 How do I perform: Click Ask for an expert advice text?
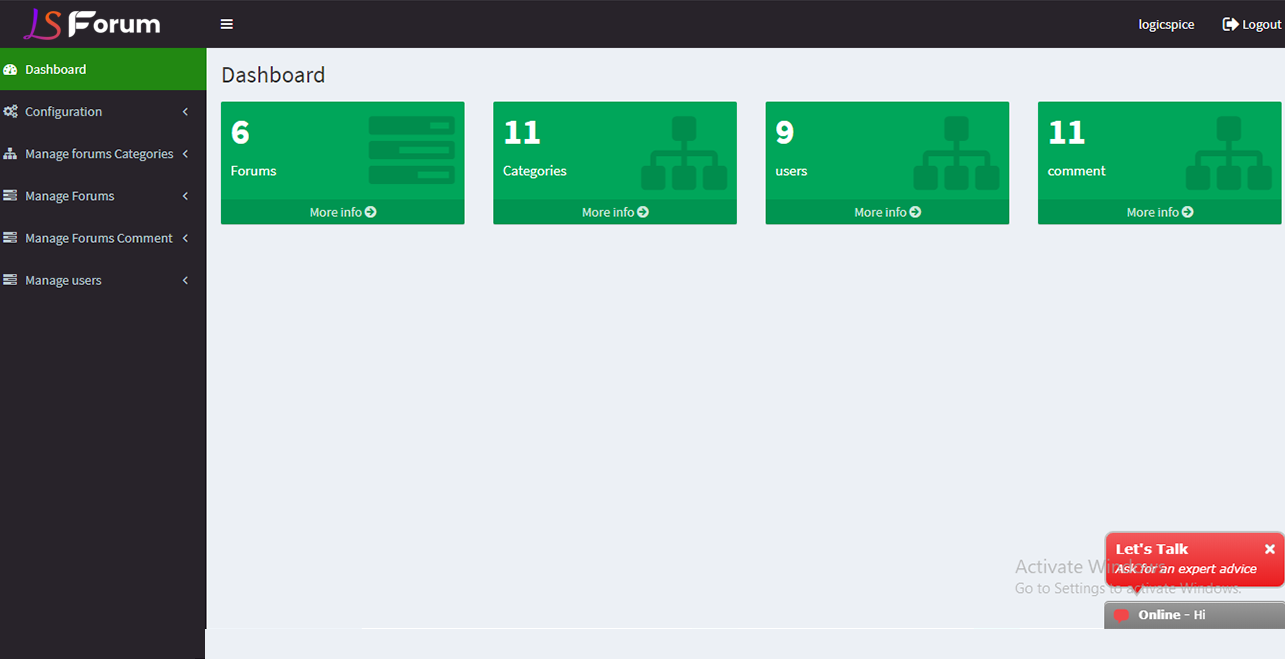(1186, 569)
